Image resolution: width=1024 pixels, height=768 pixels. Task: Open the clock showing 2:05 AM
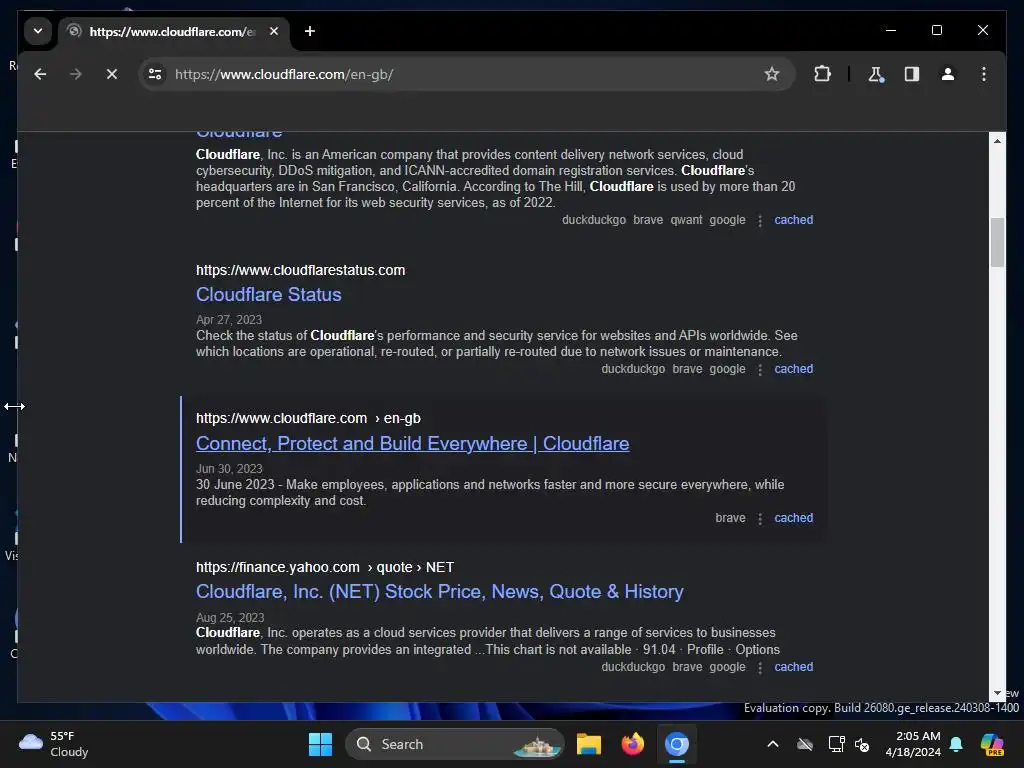(913, 744)
